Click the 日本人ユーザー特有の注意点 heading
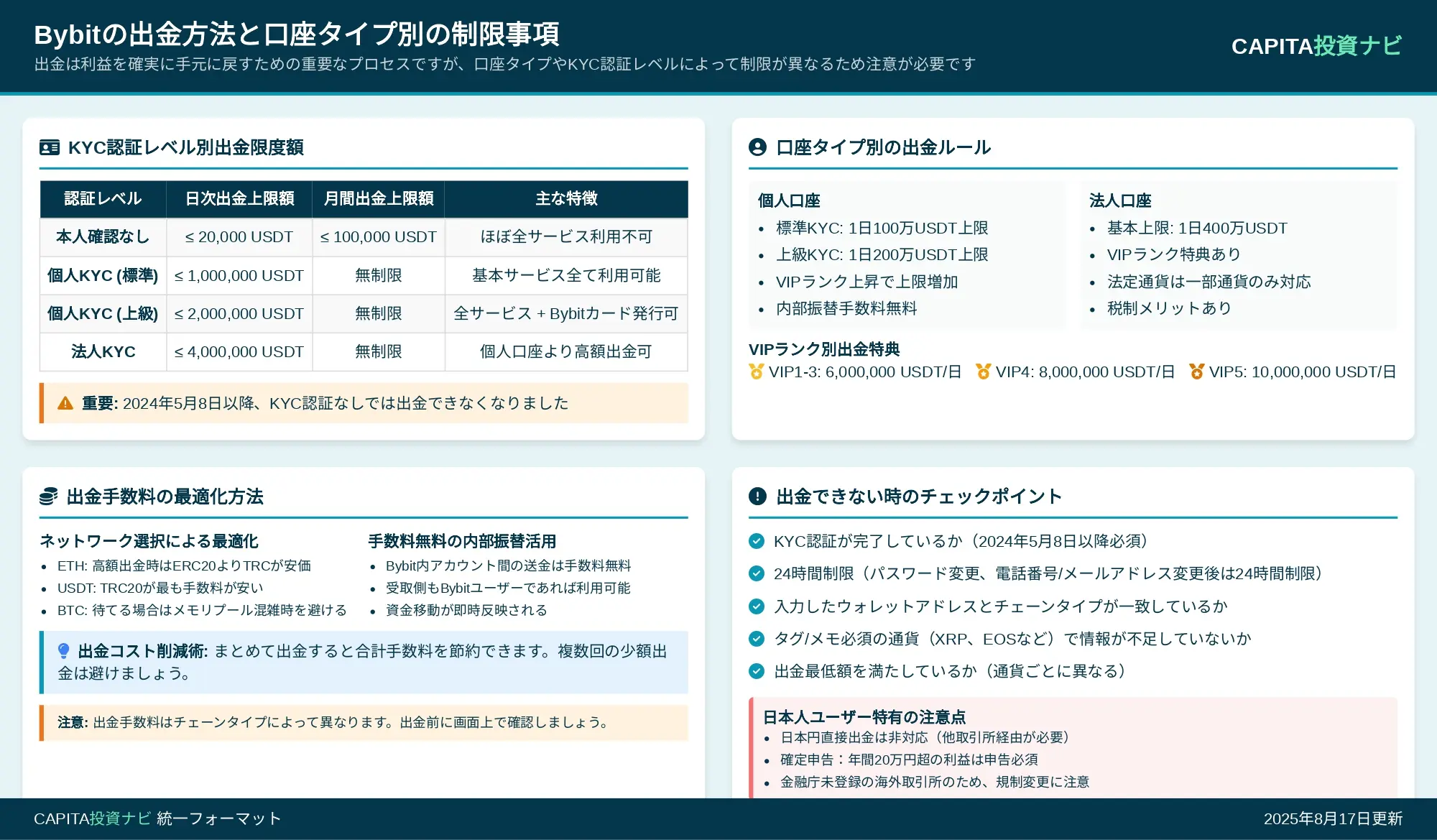 (x=864, y=717)
